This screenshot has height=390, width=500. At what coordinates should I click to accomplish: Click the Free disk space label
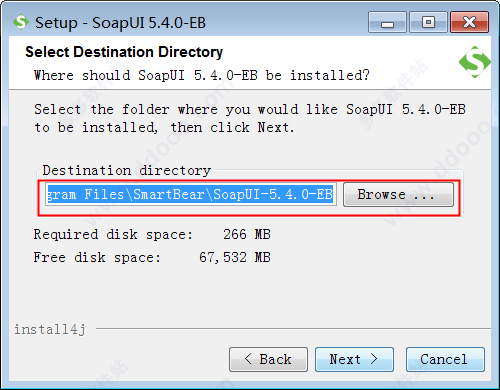[x=97, y=257]
